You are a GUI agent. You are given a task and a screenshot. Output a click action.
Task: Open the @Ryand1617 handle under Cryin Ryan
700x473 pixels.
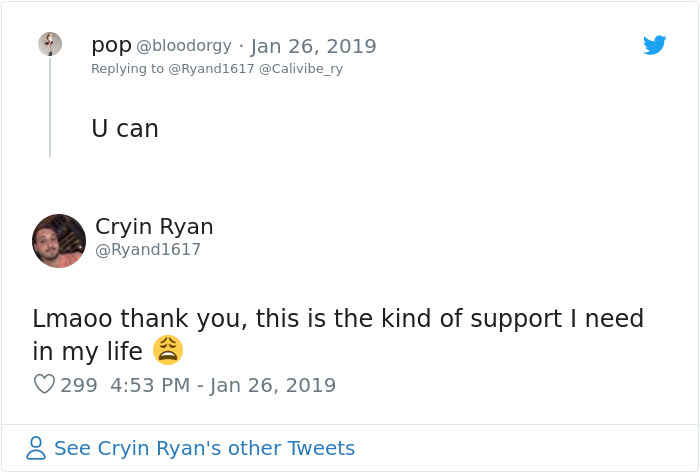(148, 250)
